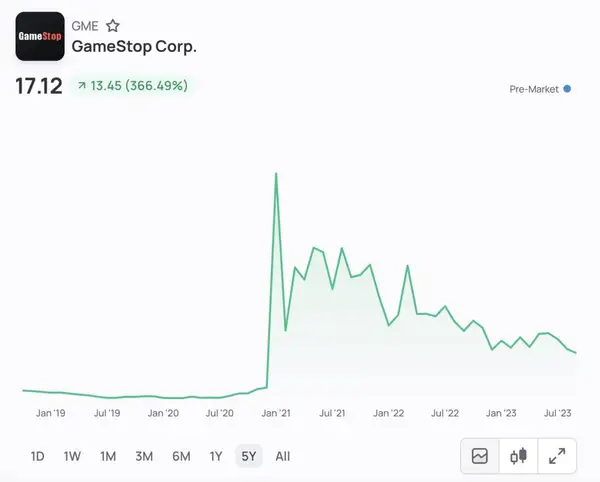Viewport: 600px width, 482px height.
Task: Select the 3M time range
Action: (144, 456)
